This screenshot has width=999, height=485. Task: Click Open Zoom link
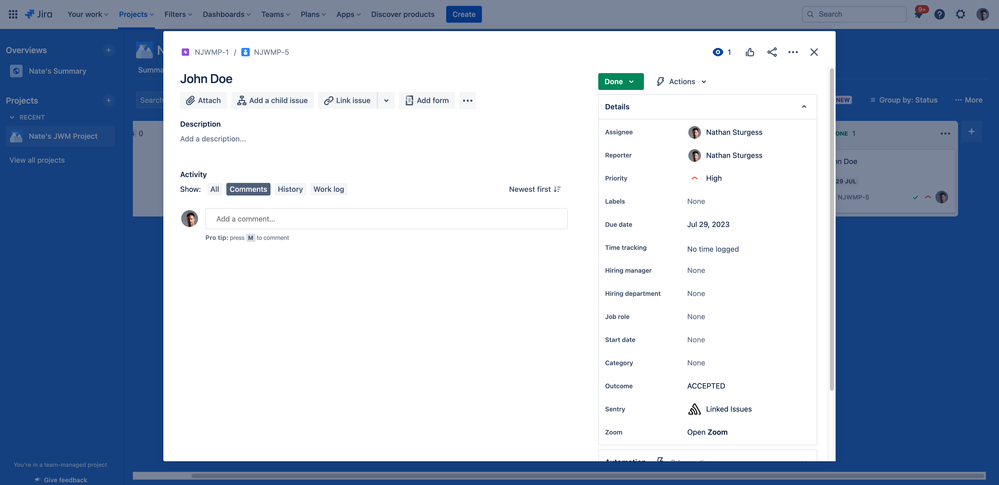coord(707,432)
